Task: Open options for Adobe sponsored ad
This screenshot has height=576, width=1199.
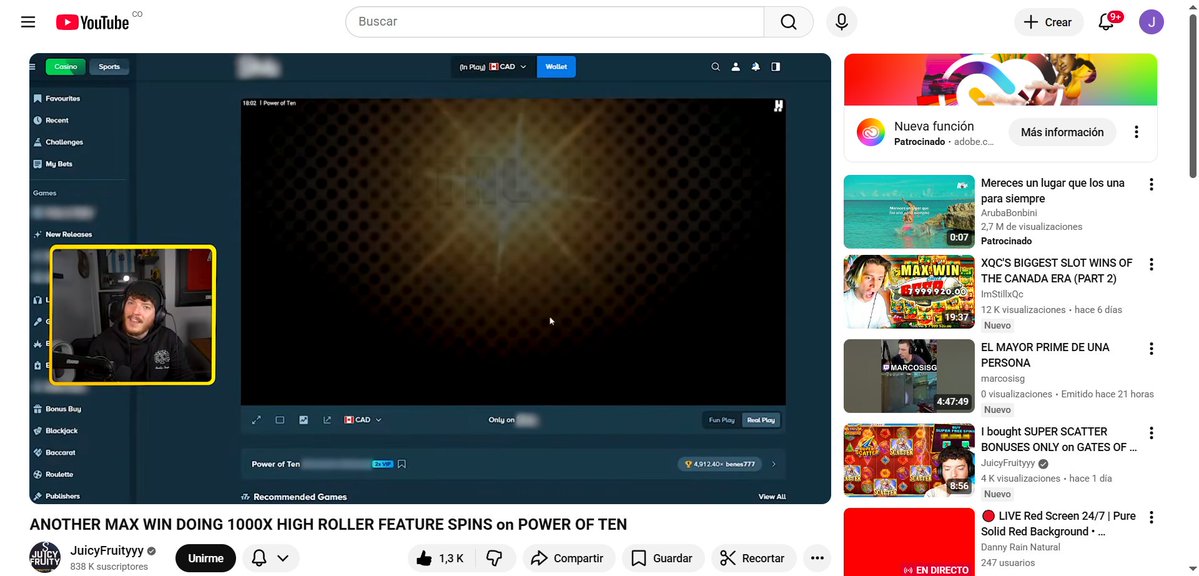Action: (1136, 132)
